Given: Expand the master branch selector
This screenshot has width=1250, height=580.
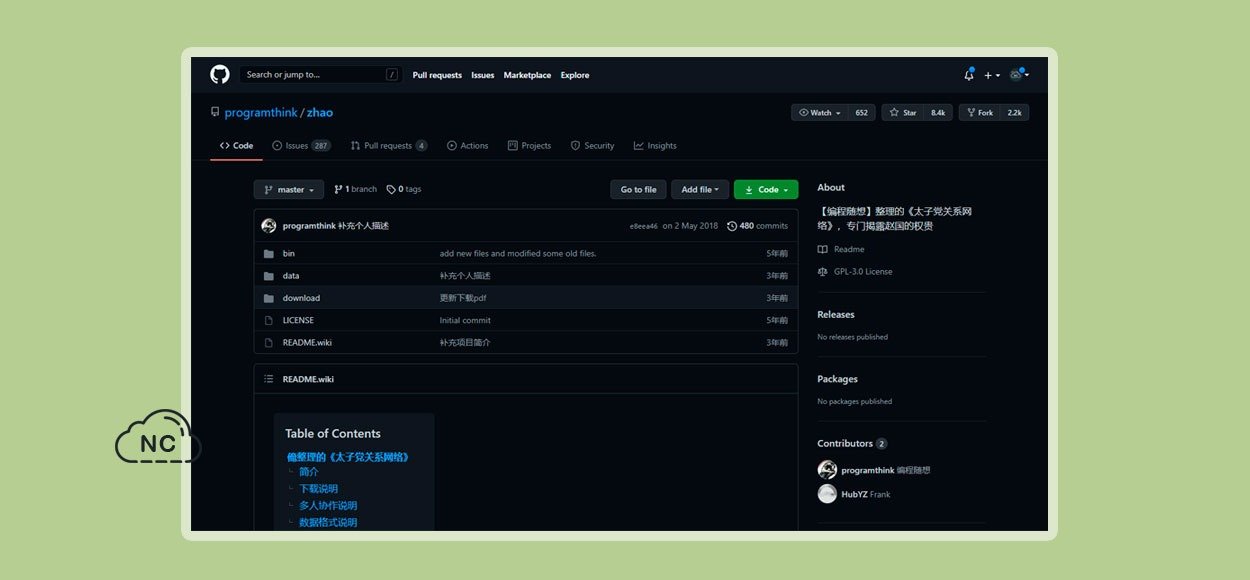Looking at the screenshot, I should 290,190.
